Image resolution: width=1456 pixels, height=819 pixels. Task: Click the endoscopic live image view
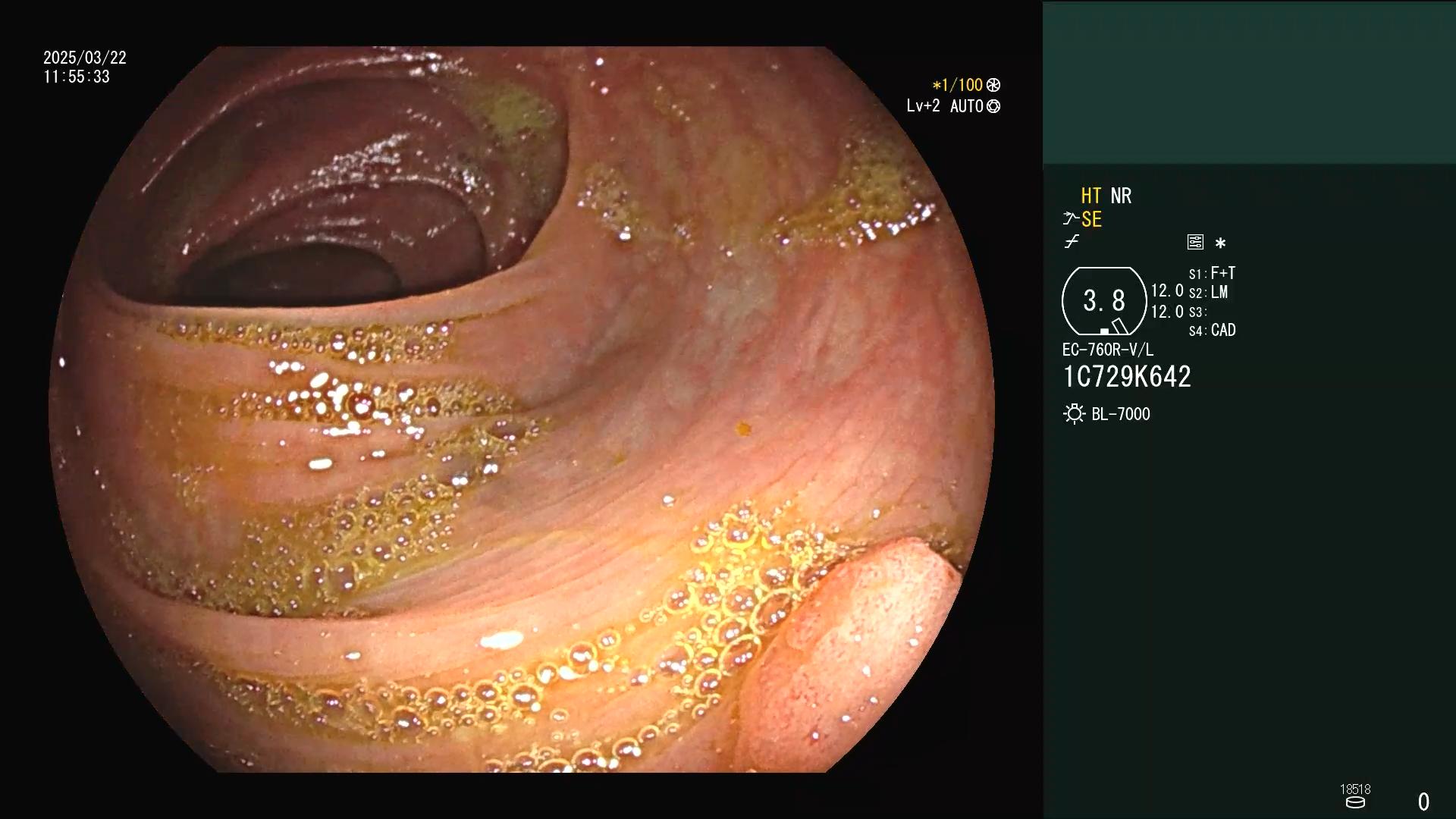point(522,409)
